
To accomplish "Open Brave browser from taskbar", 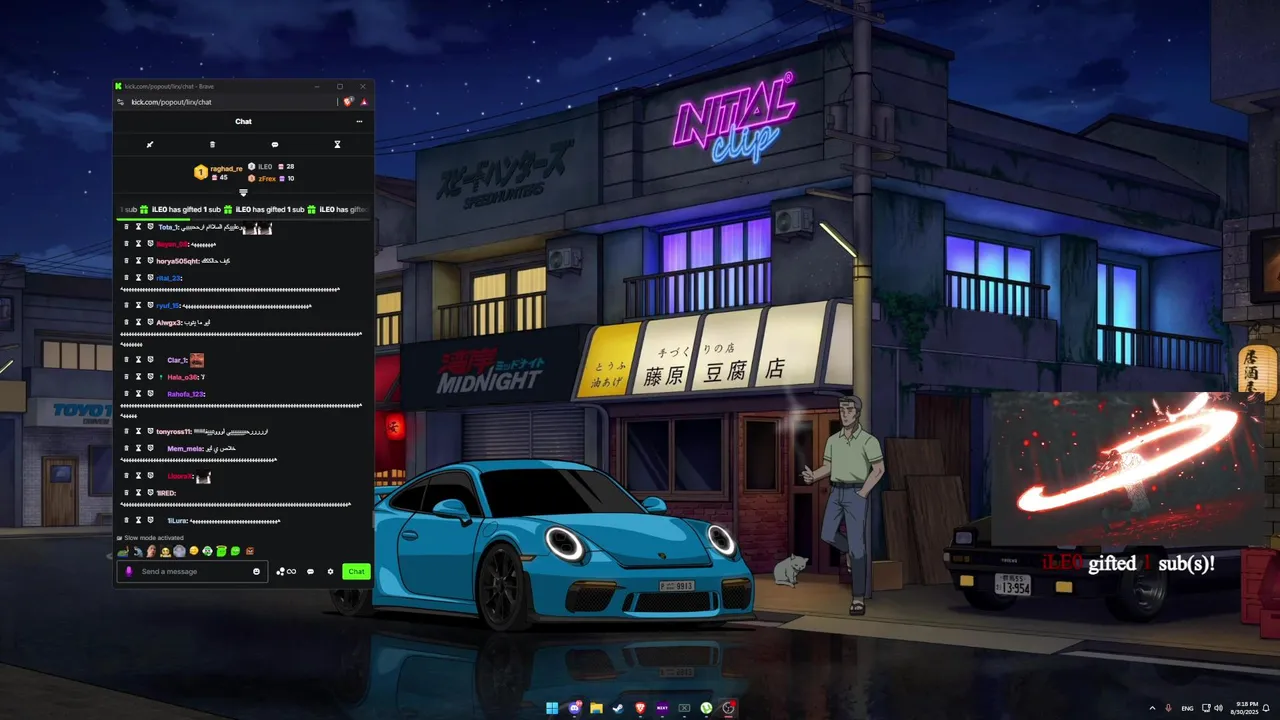I will coord(640,708).
